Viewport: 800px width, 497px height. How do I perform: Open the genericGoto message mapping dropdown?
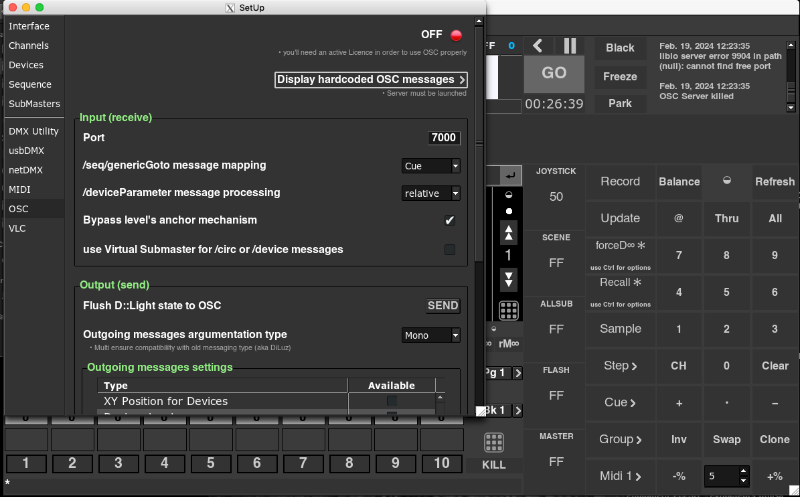(x=431, y=166)
